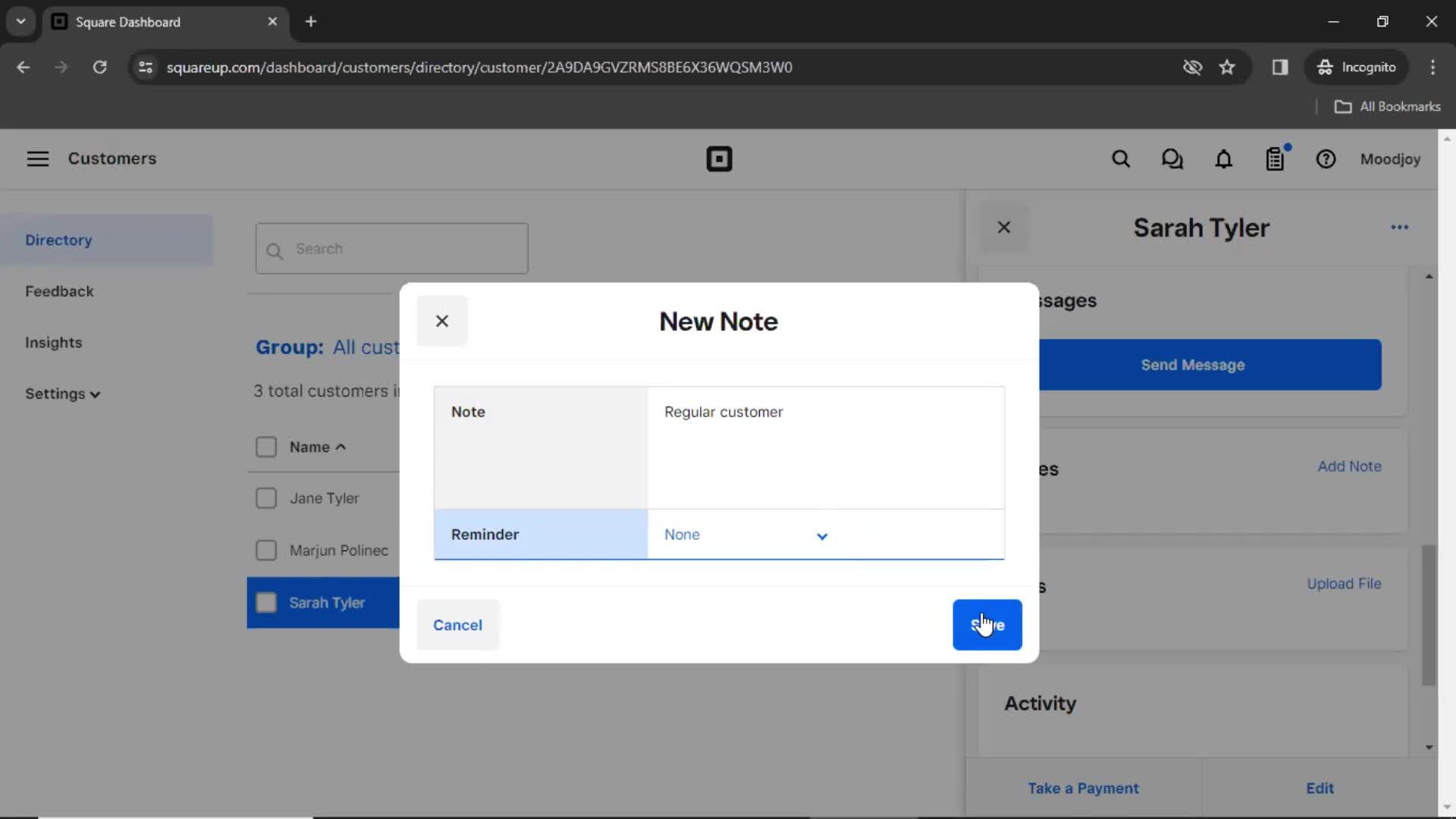Open All Bookmarks folder

pos(1387,106)
